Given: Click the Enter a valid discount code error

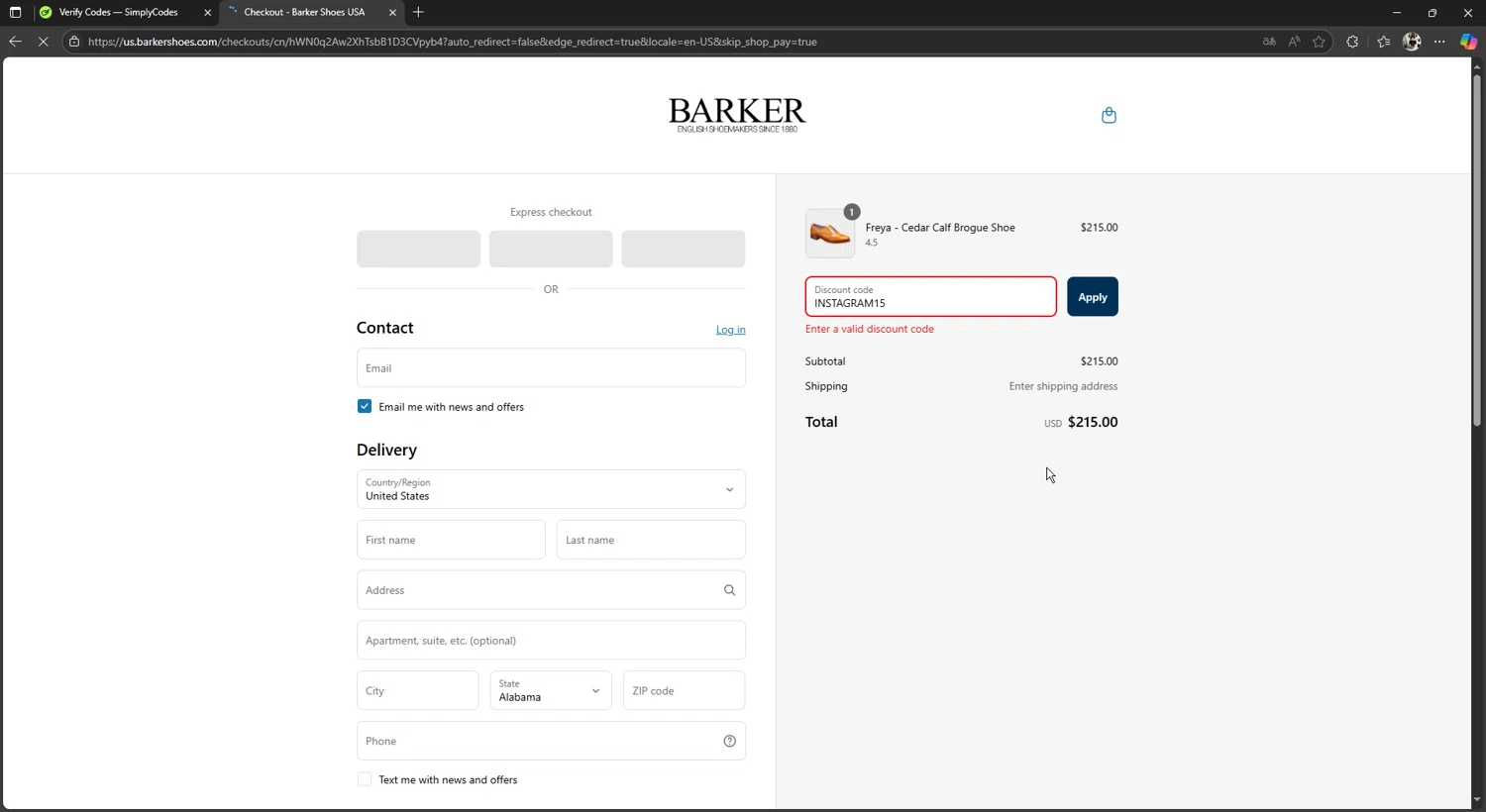Looking at the screenshot, I should tap(870, 329).
